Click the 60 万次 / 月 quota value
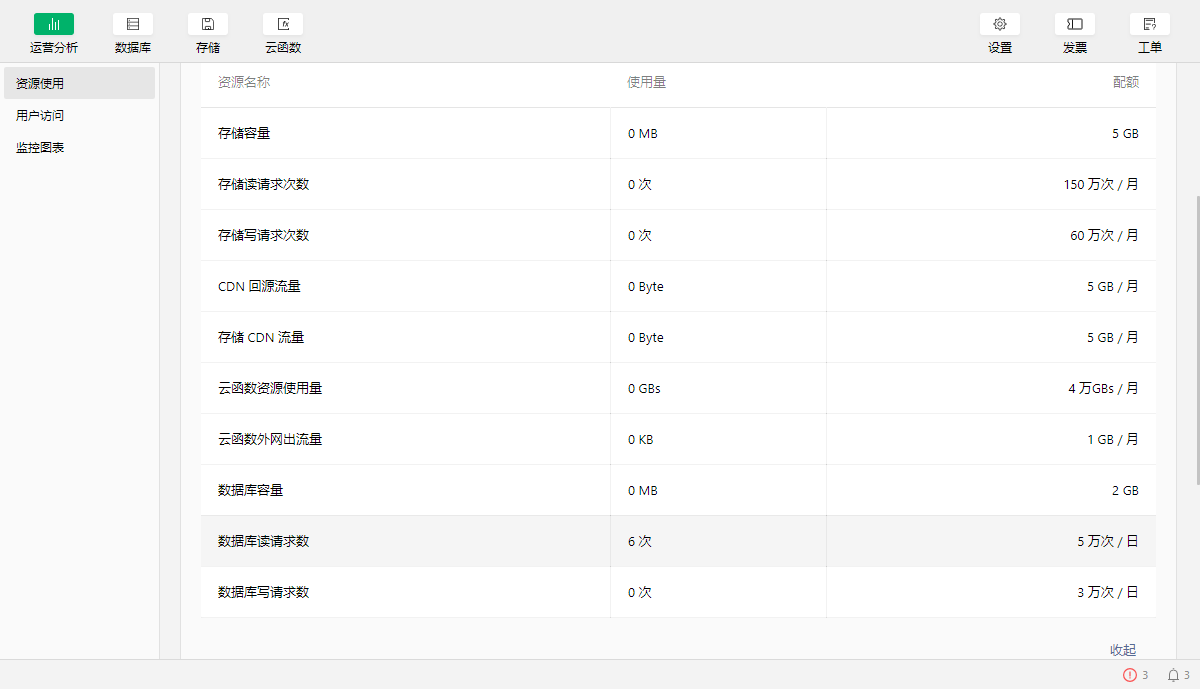The image size is (1200, 689). click(1105, 235)
